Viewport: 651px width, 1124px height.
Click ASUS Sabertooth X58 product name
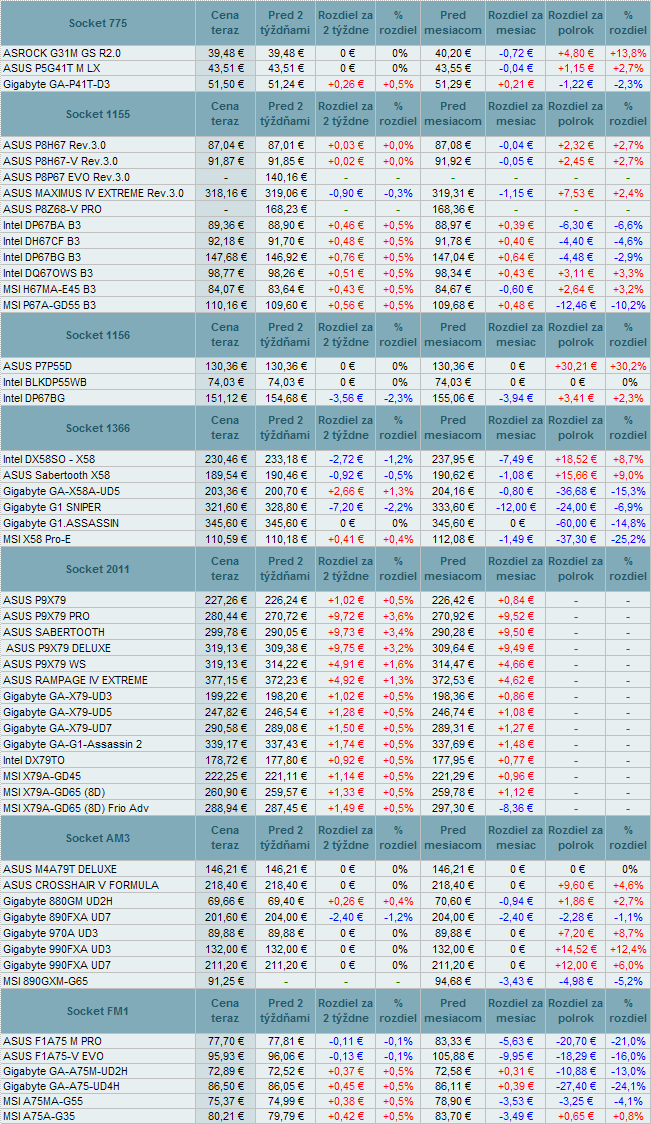click(x=57, y=475)
